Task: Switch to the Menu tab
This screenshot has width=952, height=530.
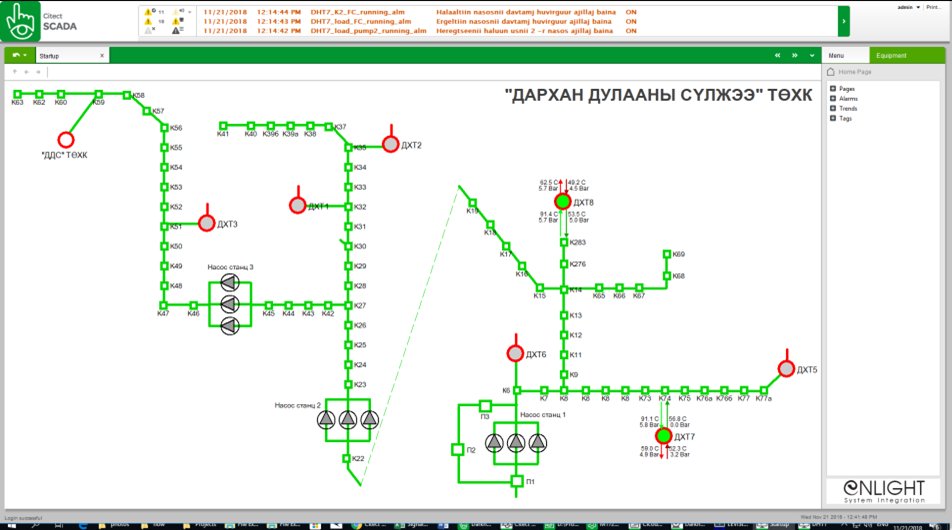Action: coord(846,55)
